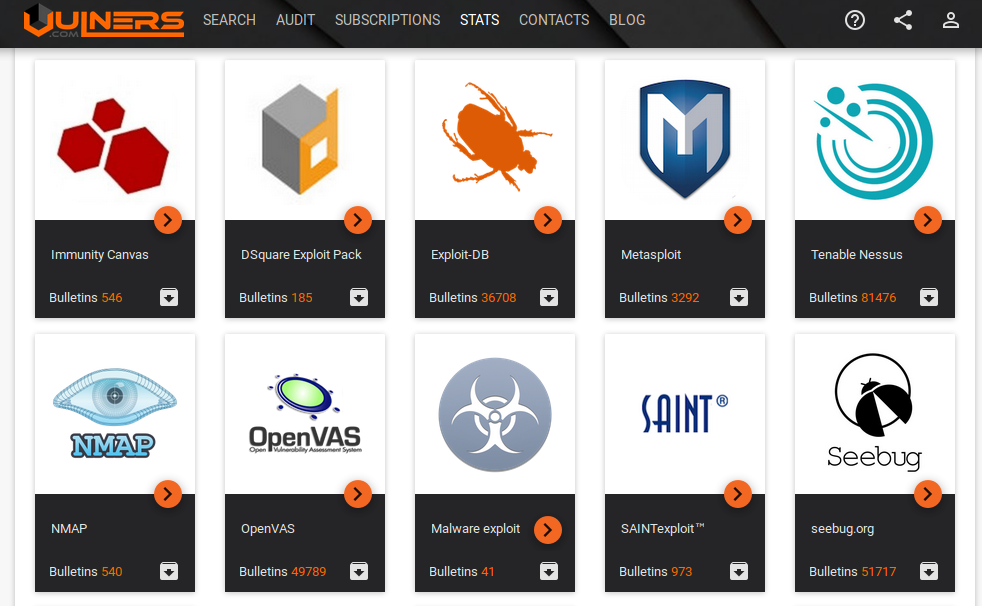Open seebug.org via orange arrow button
This screenshot has width=982, height=606.
928,494
